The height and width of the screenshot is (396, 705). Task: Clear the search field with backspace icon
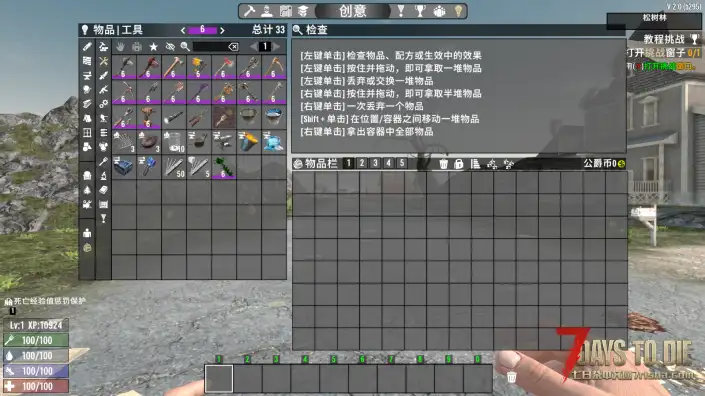coord(233,46)
